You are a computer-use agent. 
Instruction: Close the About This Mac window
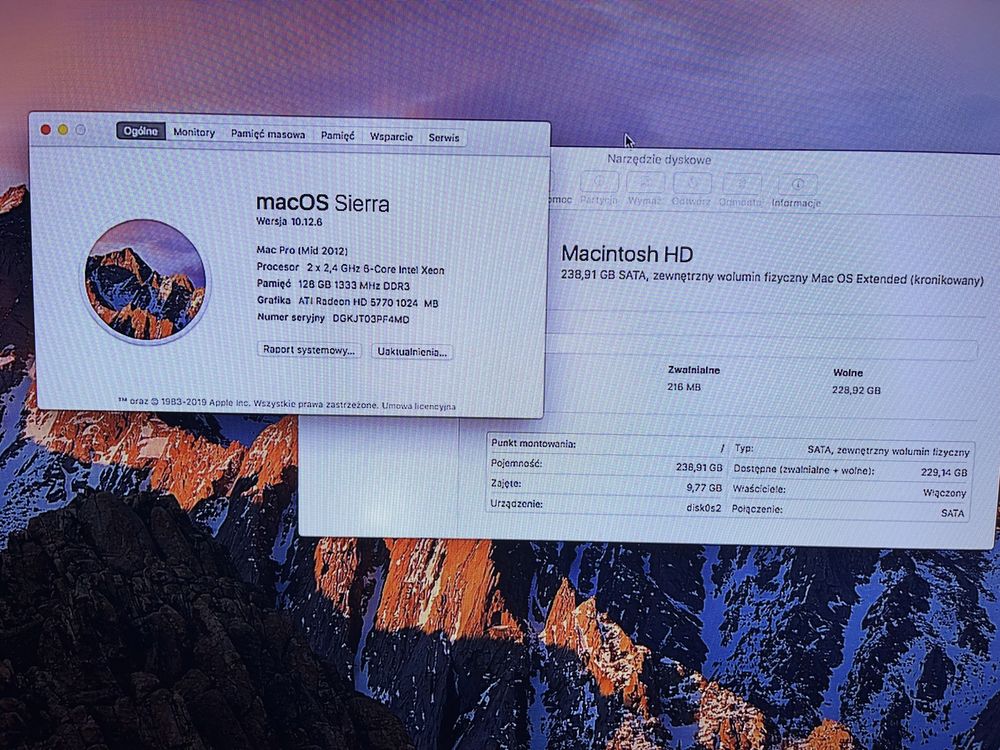pos(46,129)
